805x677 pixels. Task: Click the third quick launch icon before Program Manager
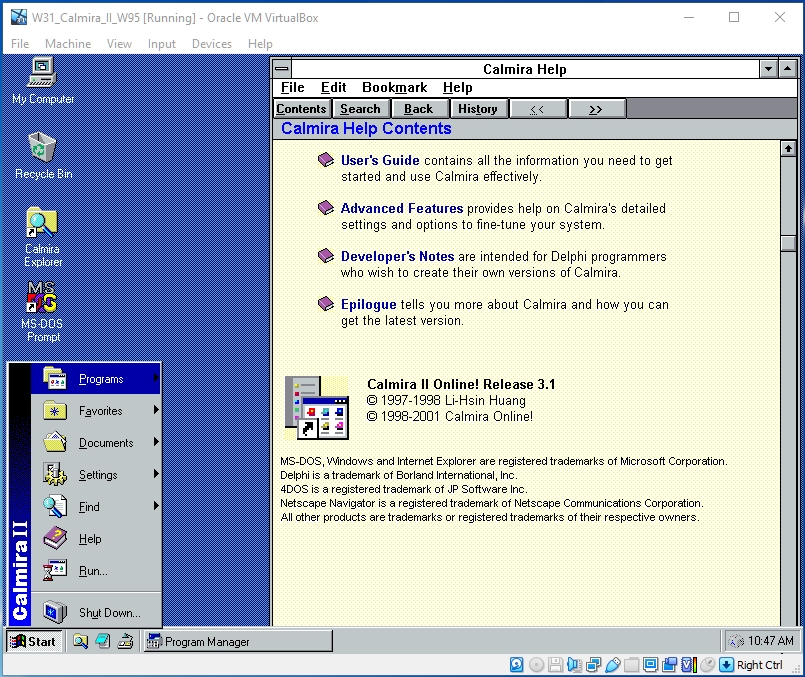[125, 641]
